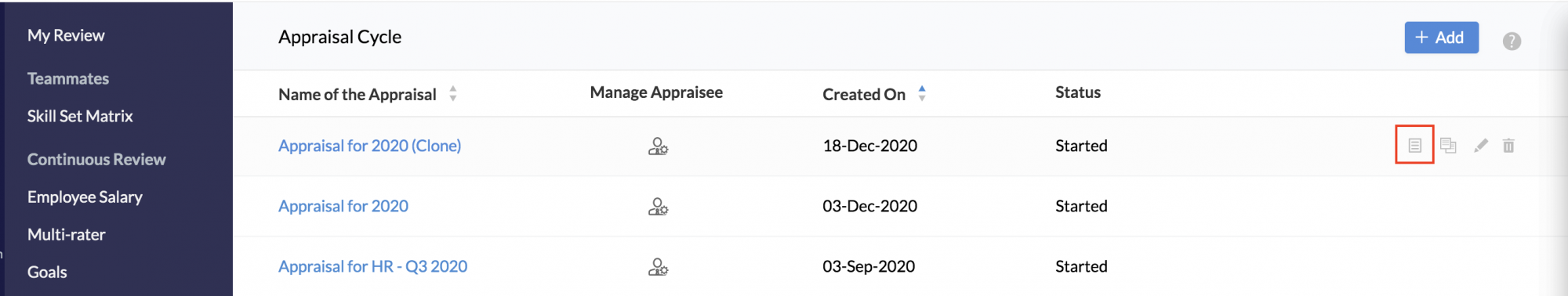Click the Continuous Review section heading
The width and height of the screenshot is (1568, 296).
pyautogui.click(x=96, y=160)
